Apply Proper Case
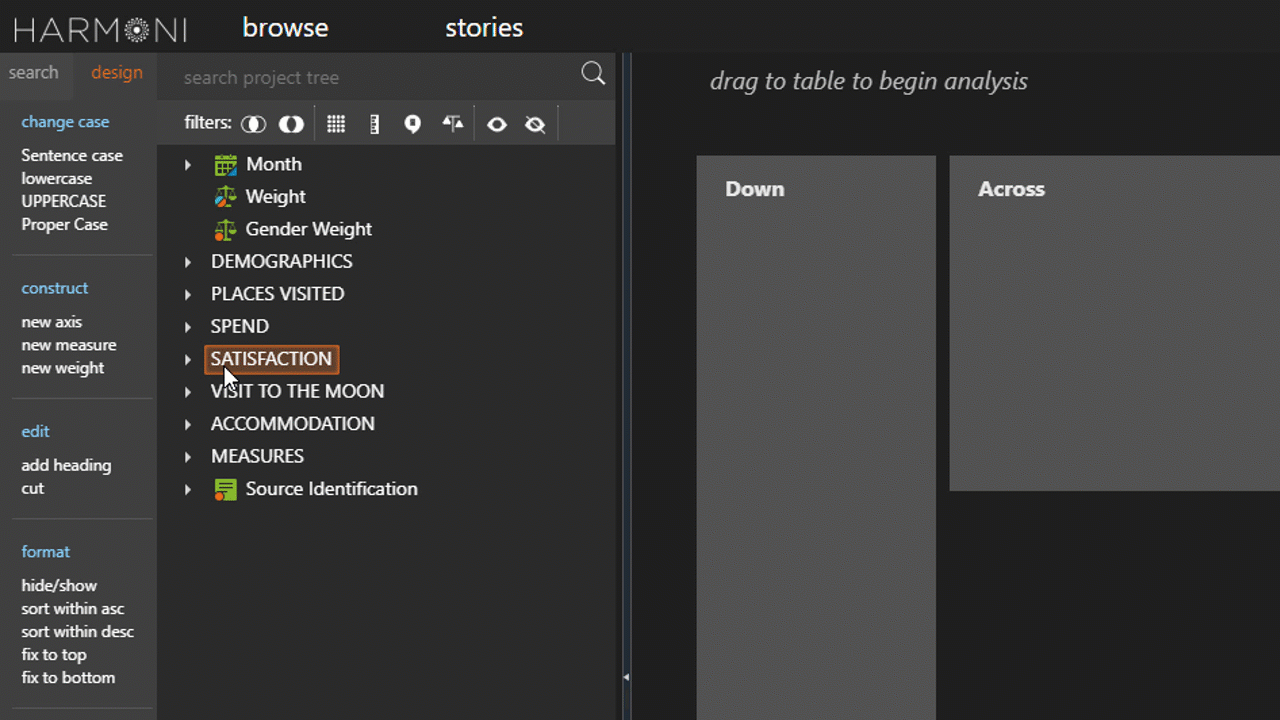 [x=65, y=224]
